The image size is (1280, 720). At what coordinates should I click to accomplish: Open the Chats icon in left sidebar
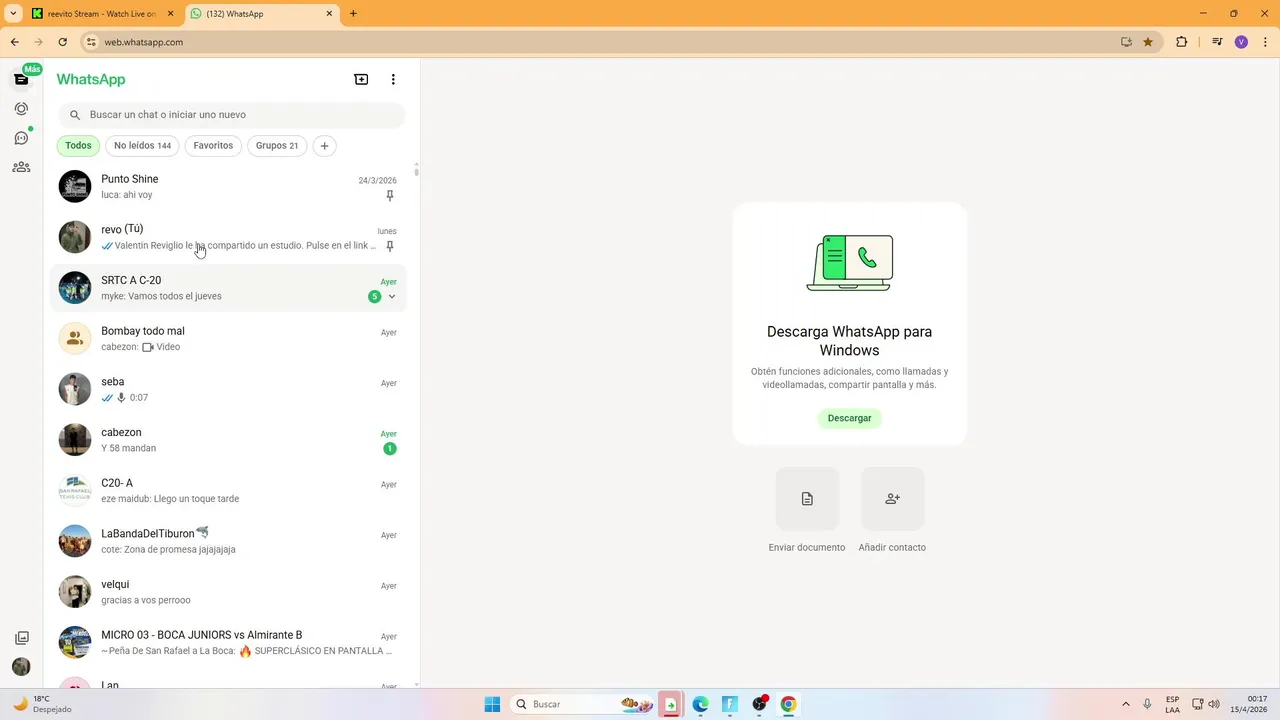point(21,79)
